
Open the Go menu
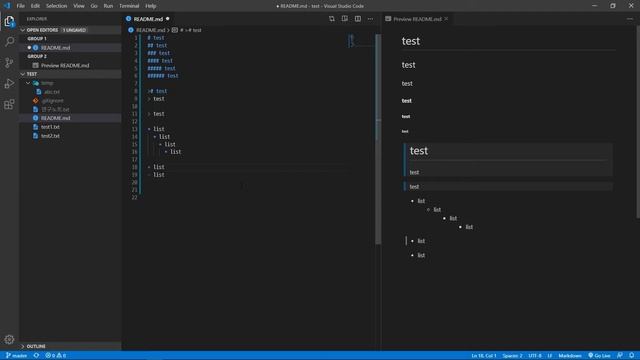point(94,6)
